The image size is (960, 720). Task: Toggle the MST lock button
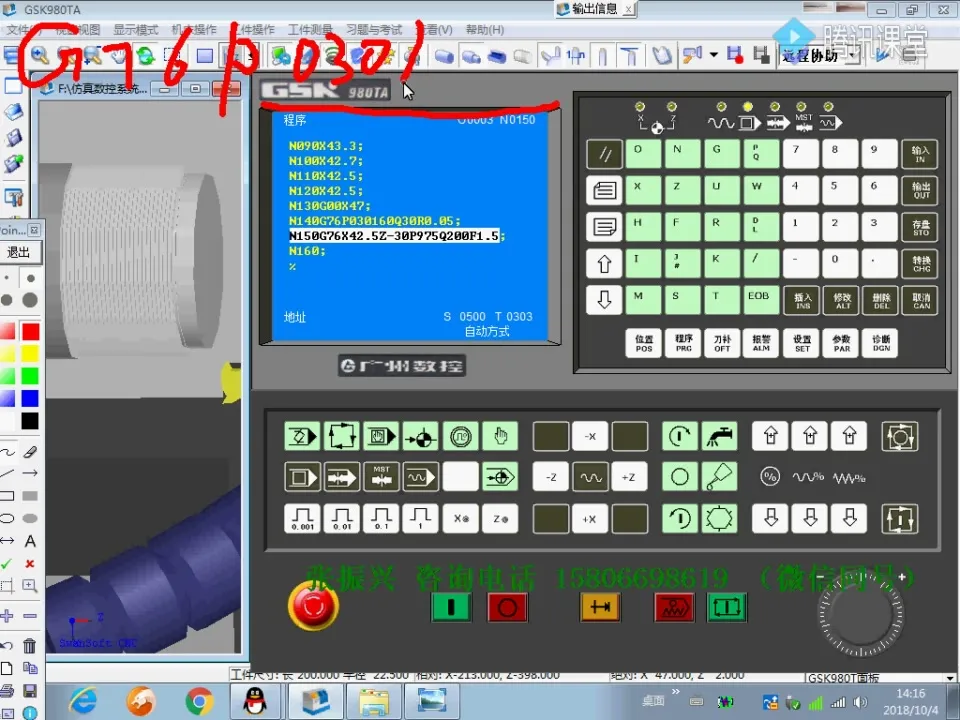pos(381,477)
